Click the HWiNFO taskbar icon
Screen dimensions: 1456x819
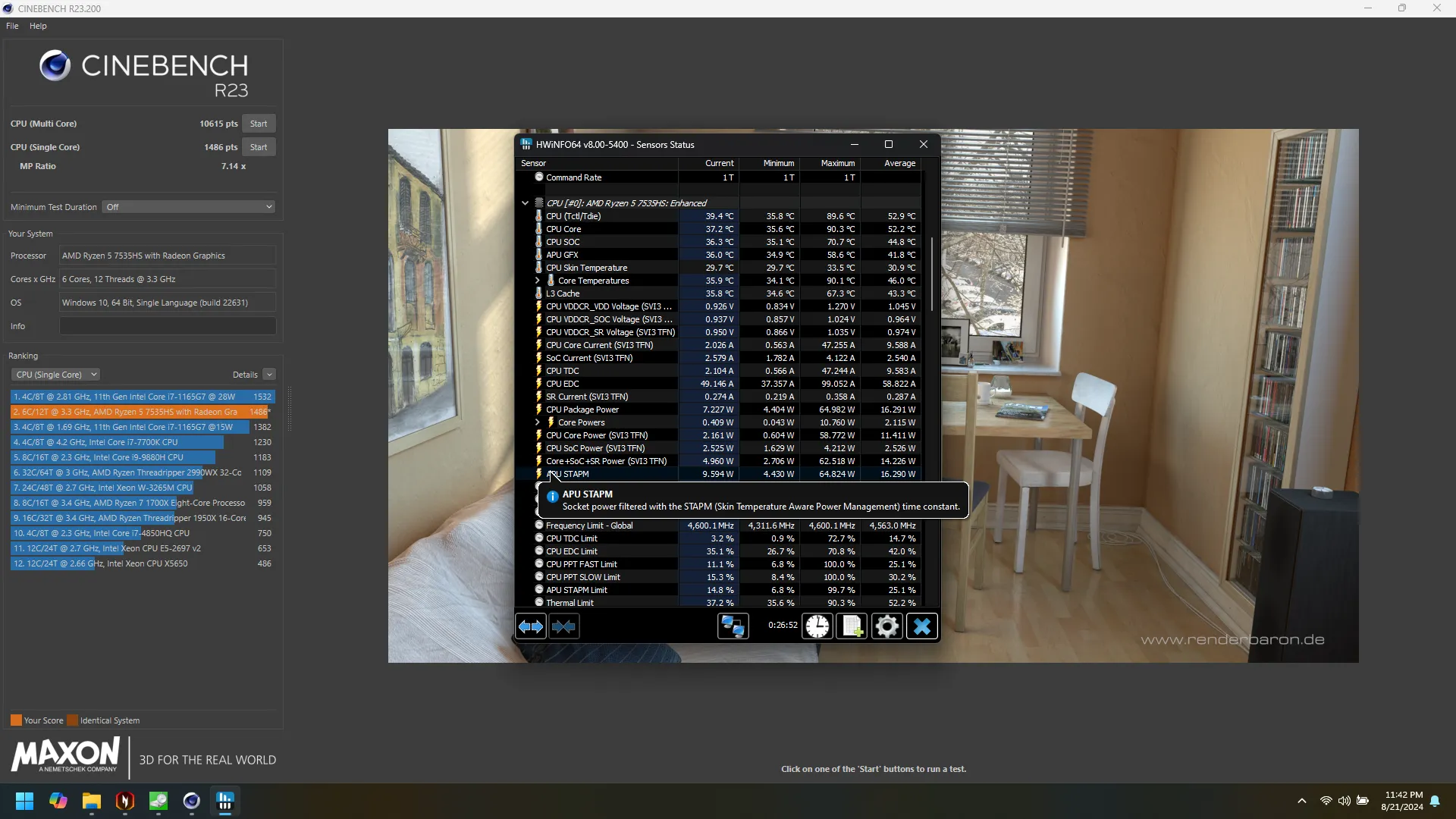click(x=225, y=801)
